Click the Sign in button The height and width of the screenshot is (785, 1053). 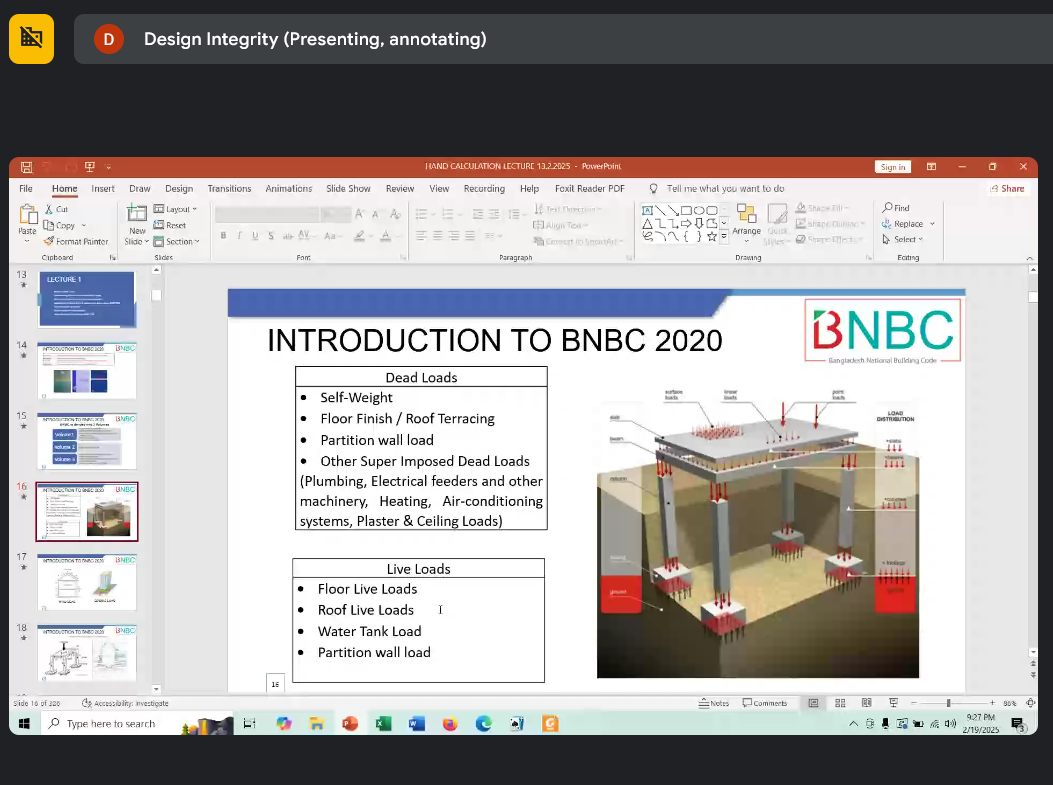click(x=892, y=167)
